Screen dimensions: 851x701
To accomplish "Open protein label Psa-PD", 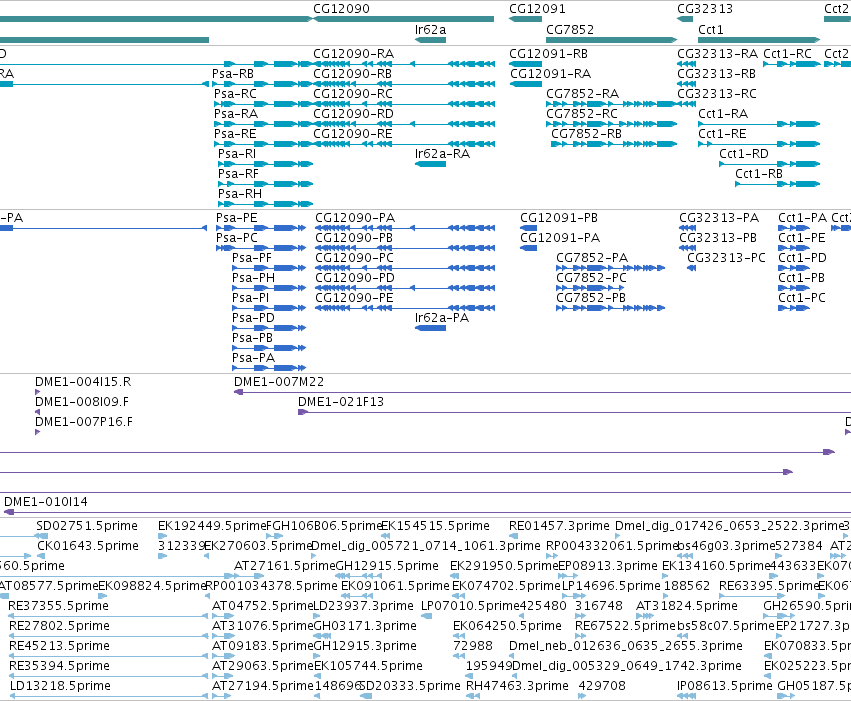I will pos(253,318).
